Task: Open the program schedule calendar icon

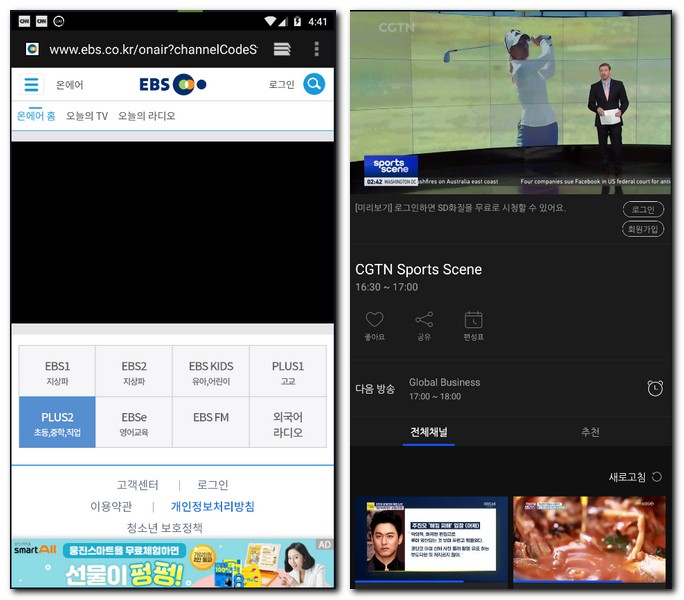Action: click(473, 320)
